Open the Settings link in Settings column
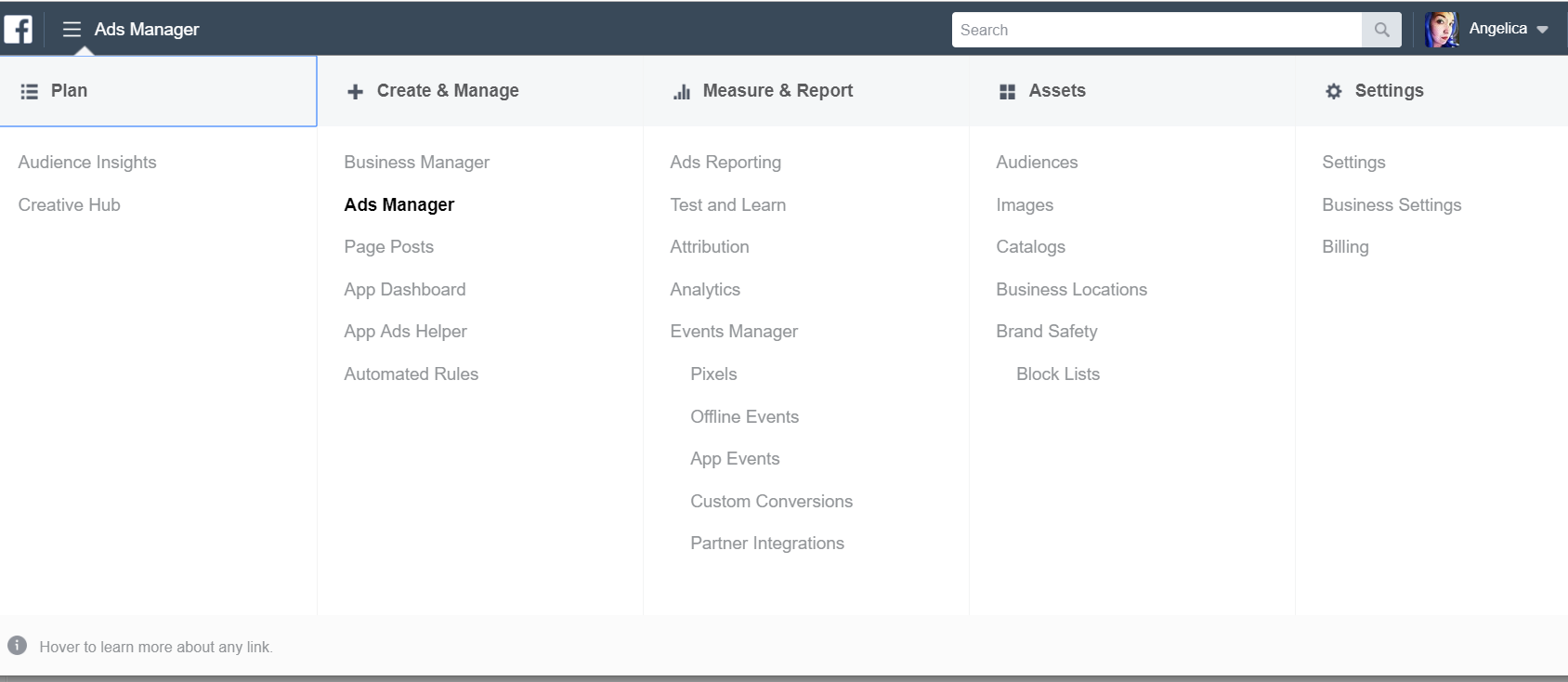1568x682 pixels. pos(1353,163)
